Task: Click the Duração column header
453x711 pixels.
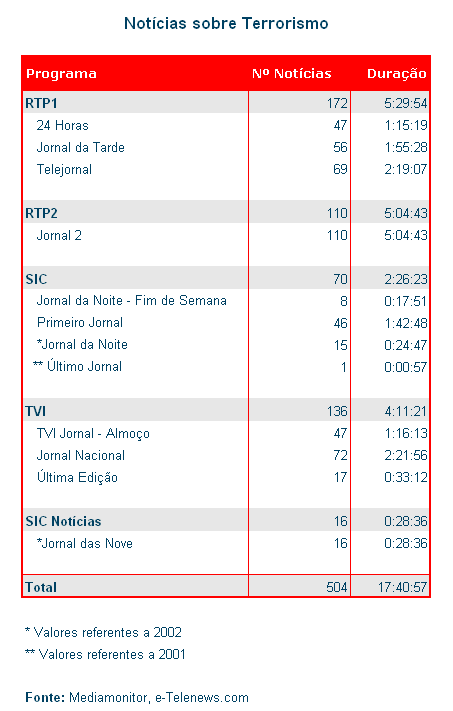Action: pyautogui.click(x=397, y=73)
